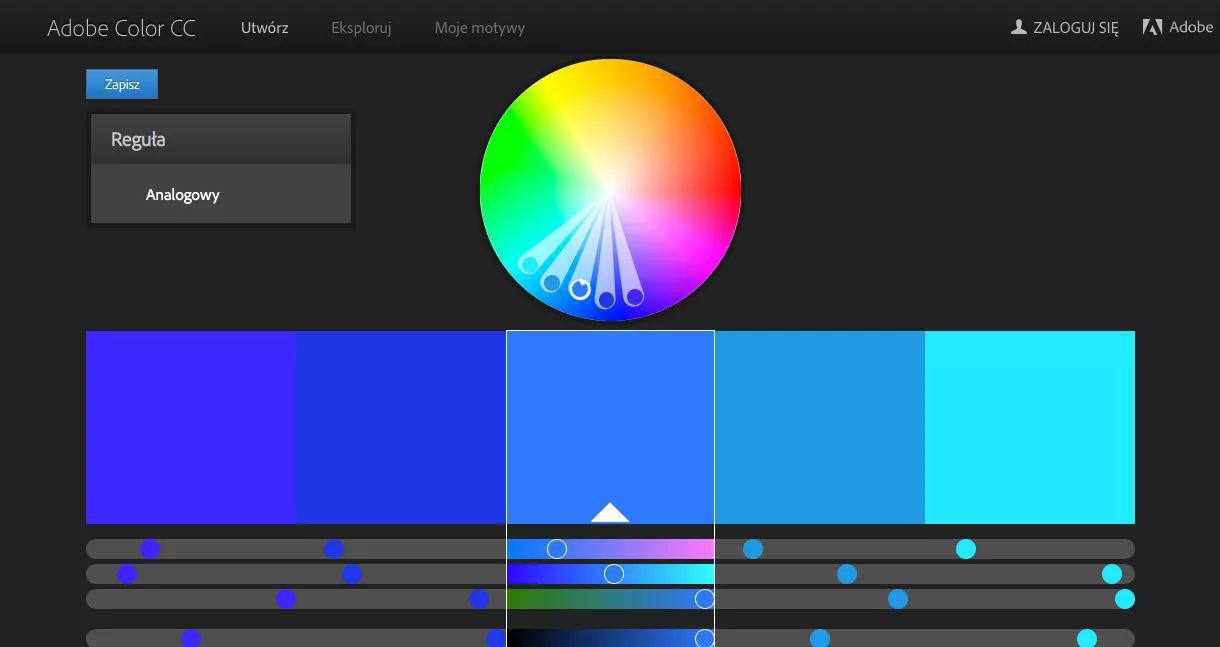Select the medium sky-blue swatch
Screen dimensions: 1220x647
(820, 427)
